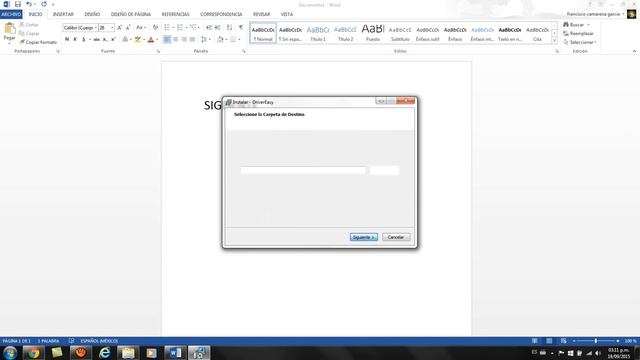Viewport: 640px width, 360px height.
Task: Click the Pegar (paste) icon
Action: 9,29
